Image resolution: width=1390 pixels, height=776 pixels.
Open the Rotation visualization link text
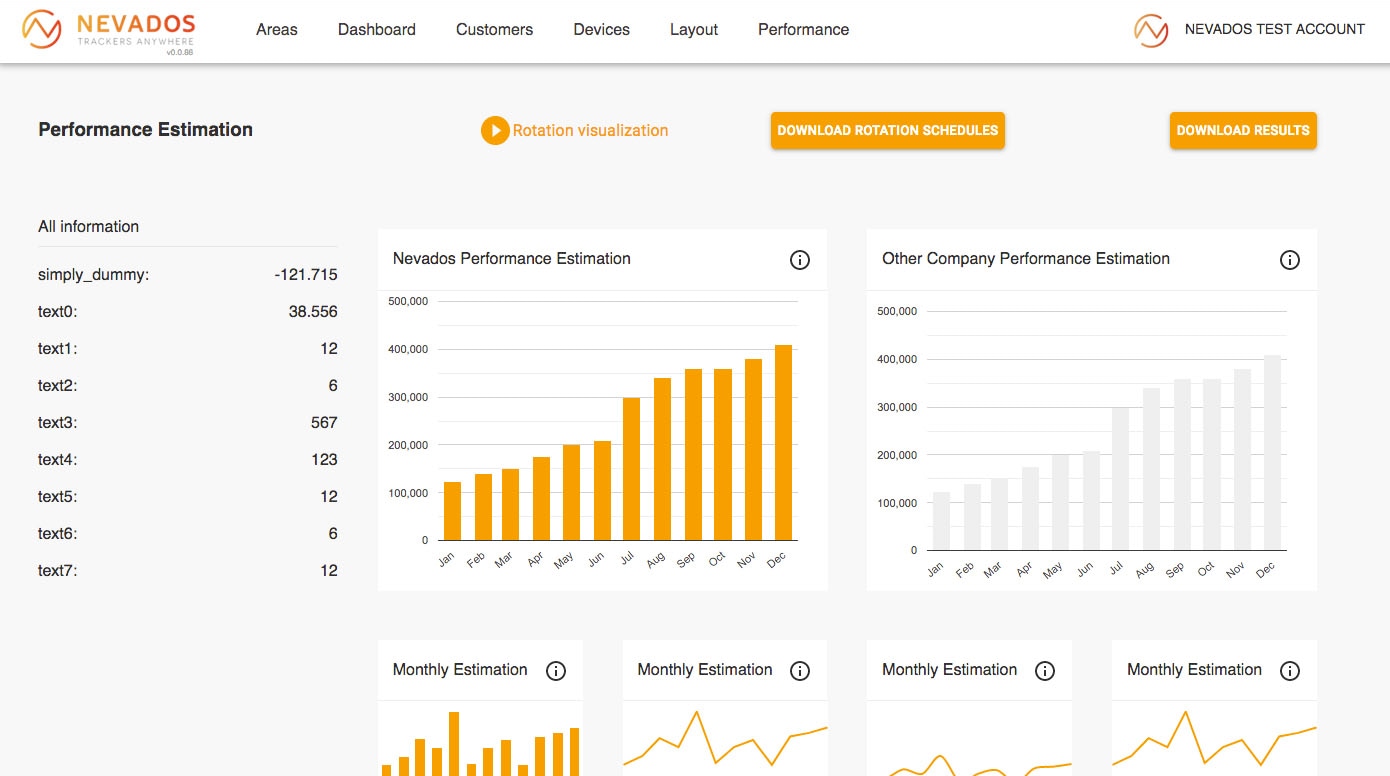coord(590,131)
